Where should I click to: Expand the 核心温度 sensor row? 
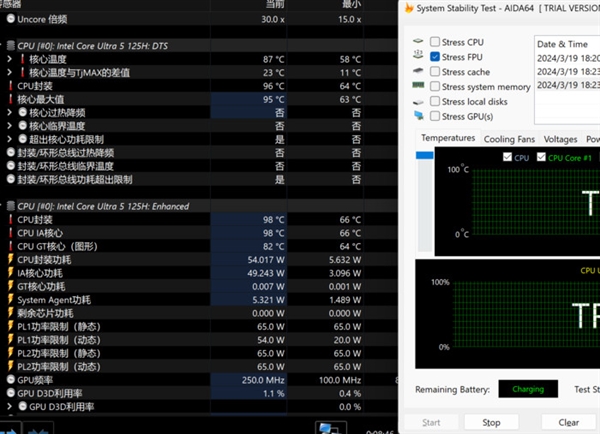[x=9, y=59]
